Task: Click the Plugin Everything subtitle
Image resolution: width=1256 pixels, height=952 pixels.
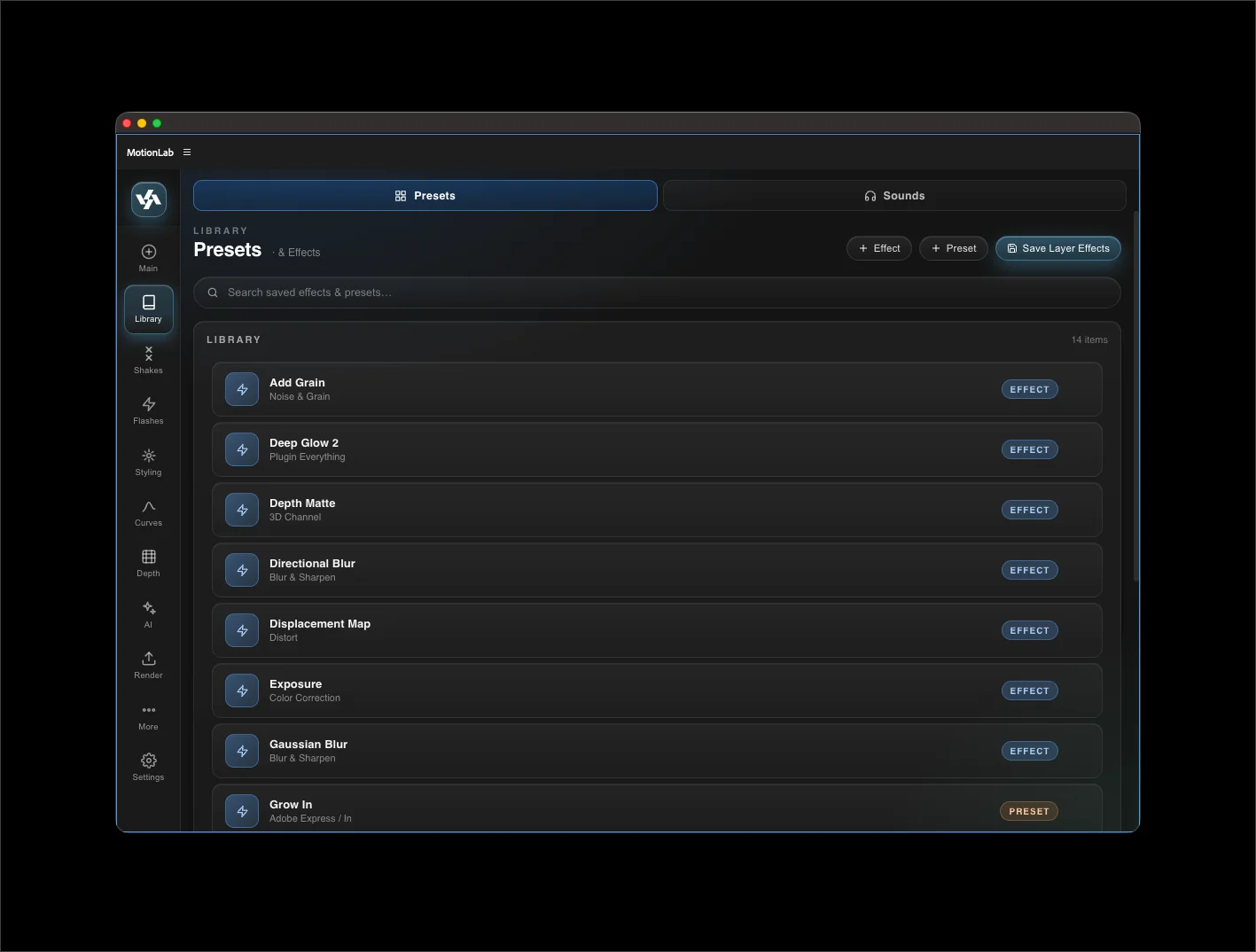Action: (308, 457)
